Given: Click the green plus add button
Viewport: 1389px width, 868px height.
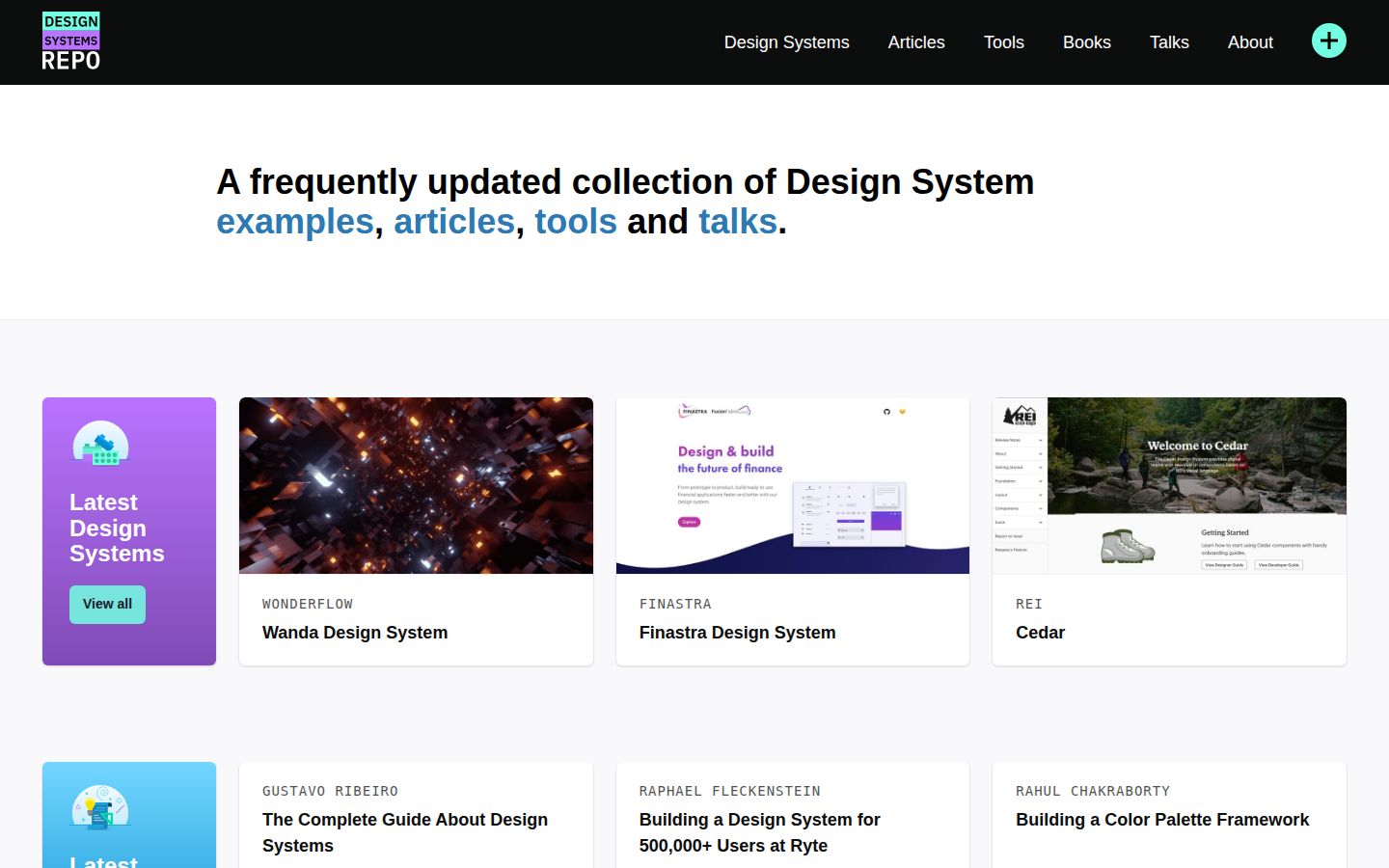Looking at the screenshot, I should [1329, 41].
